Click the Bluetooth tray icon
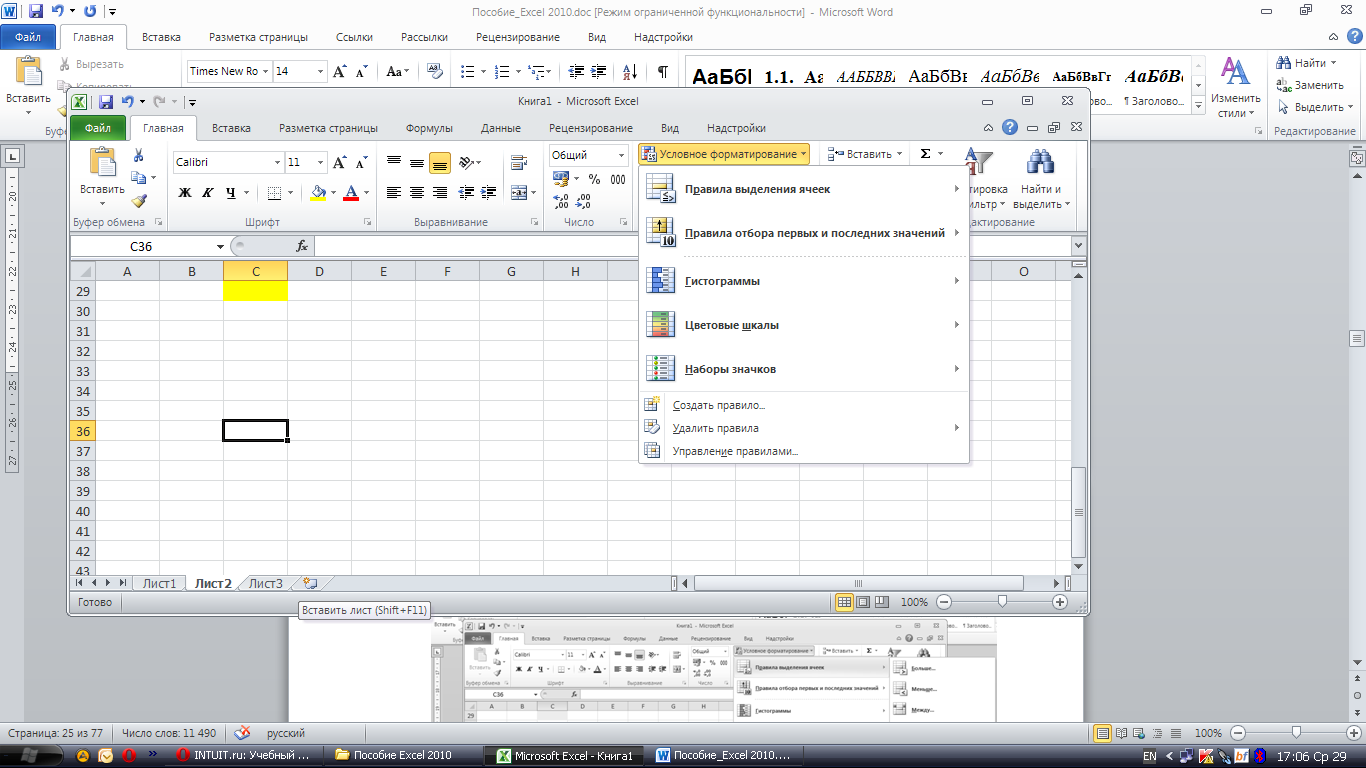This screenshot has height=768, width=1366. pyautogui.click(x=1261, y=756)
